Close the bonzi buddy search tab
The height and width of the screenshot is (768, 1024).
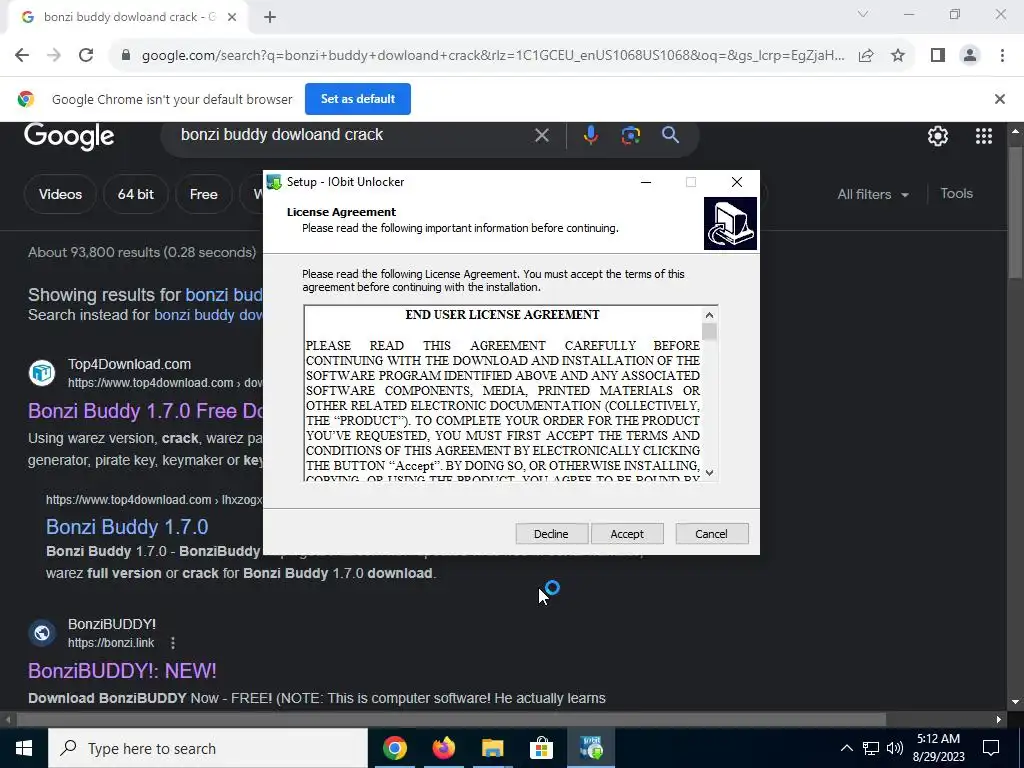(231, 18)
